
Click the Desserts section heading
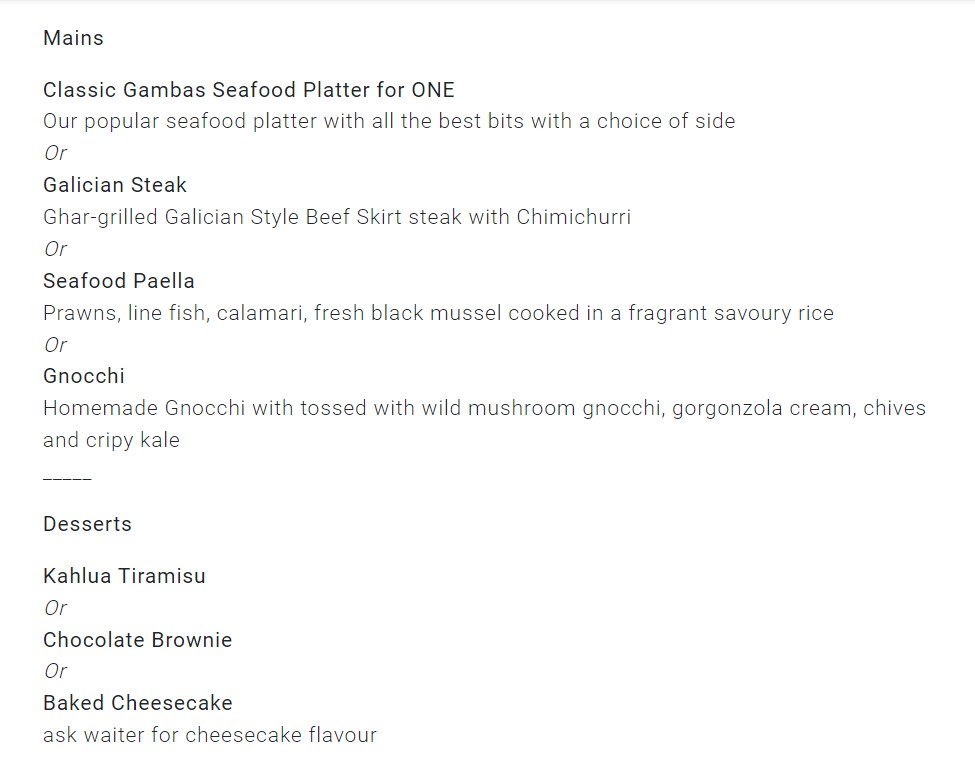point(87,524)
